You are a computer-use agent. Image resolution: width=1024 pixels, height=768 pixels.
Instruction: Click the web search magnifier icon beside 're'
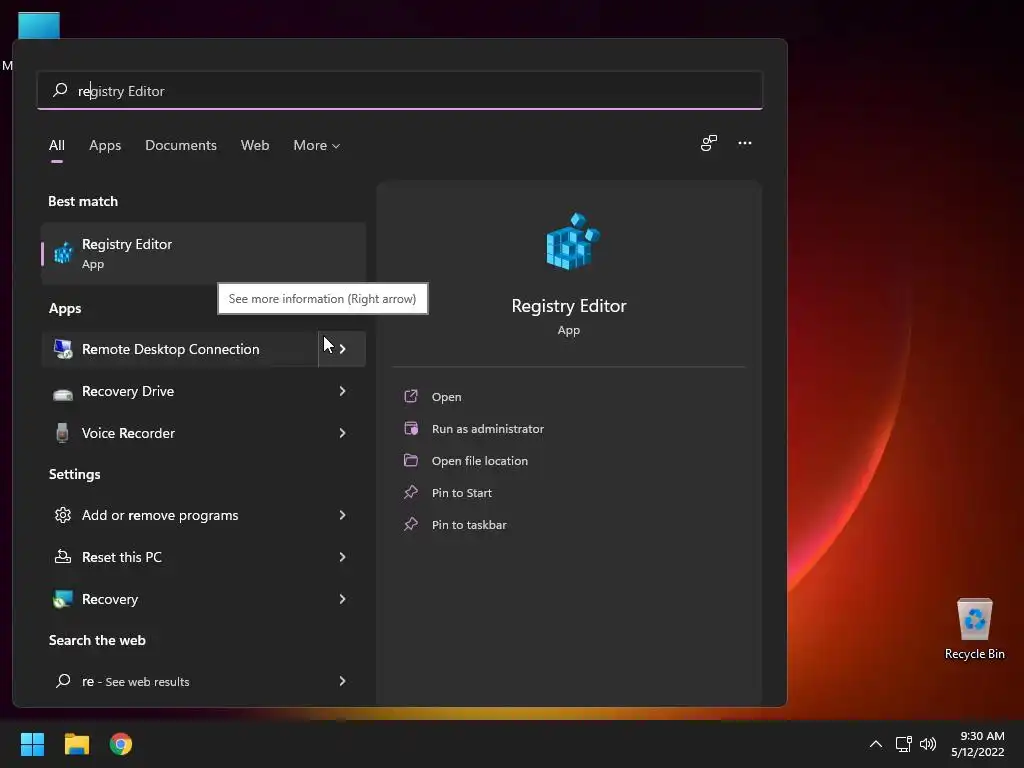pos(63,681)
